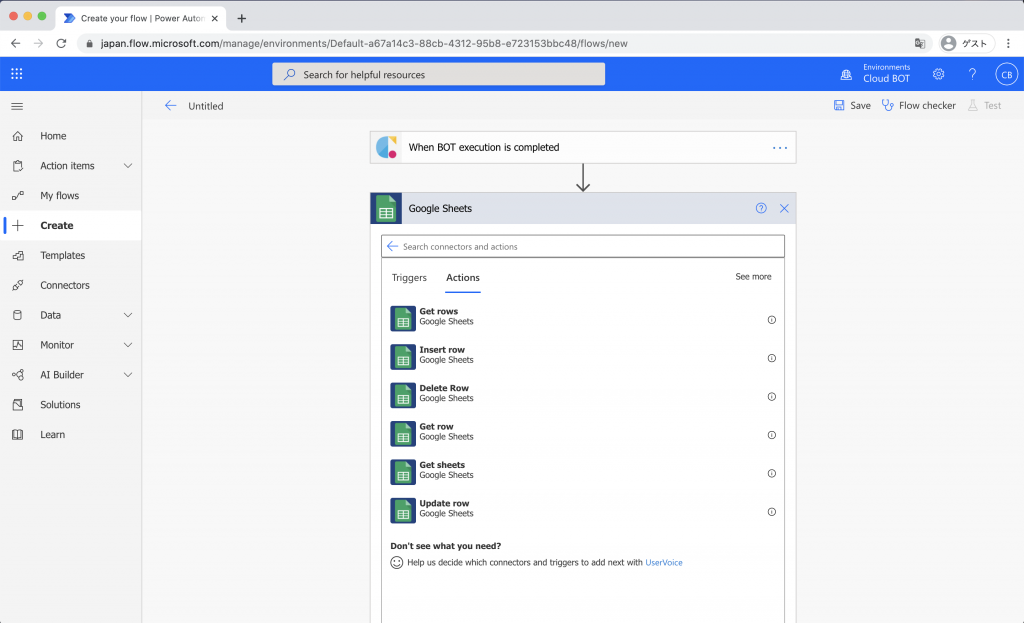Click the Google Sheets help icon
Screen dimensions: 1024x623
761,208
